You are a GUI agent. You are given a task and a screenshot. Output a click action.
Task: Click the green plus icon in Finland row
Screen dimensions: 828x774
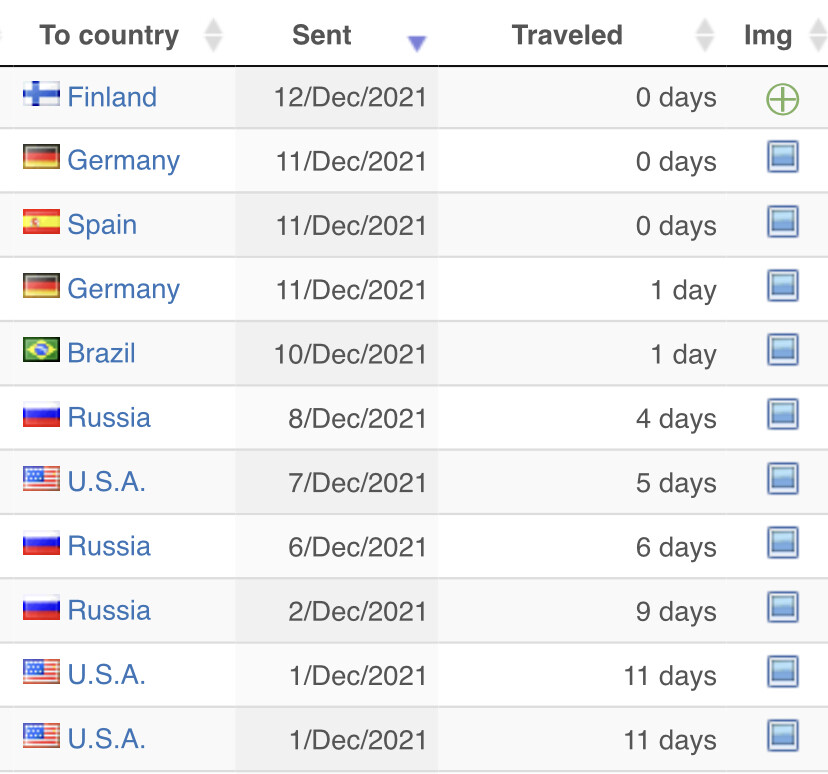pyautogui.click(x=782, y=99)
